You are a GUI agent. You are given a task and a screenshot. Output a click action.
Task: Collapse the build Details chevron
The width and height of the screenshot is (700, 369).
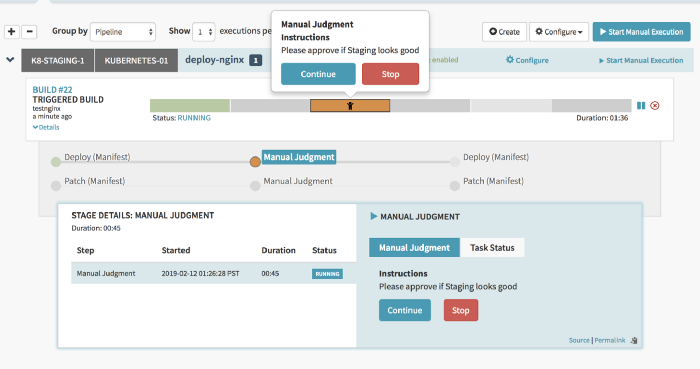click(x=35, y=128)
